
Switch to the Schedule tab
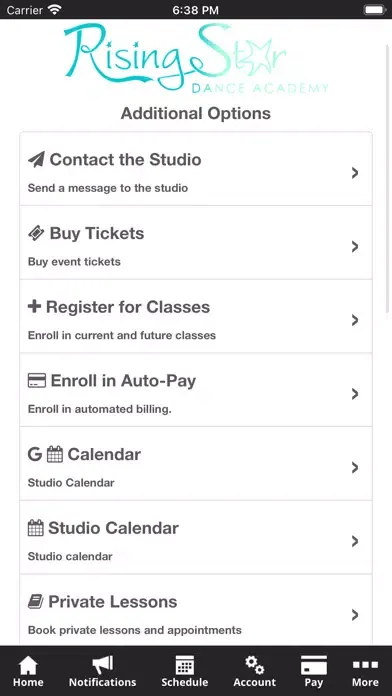pyautogui.click(x=184, y=671)
